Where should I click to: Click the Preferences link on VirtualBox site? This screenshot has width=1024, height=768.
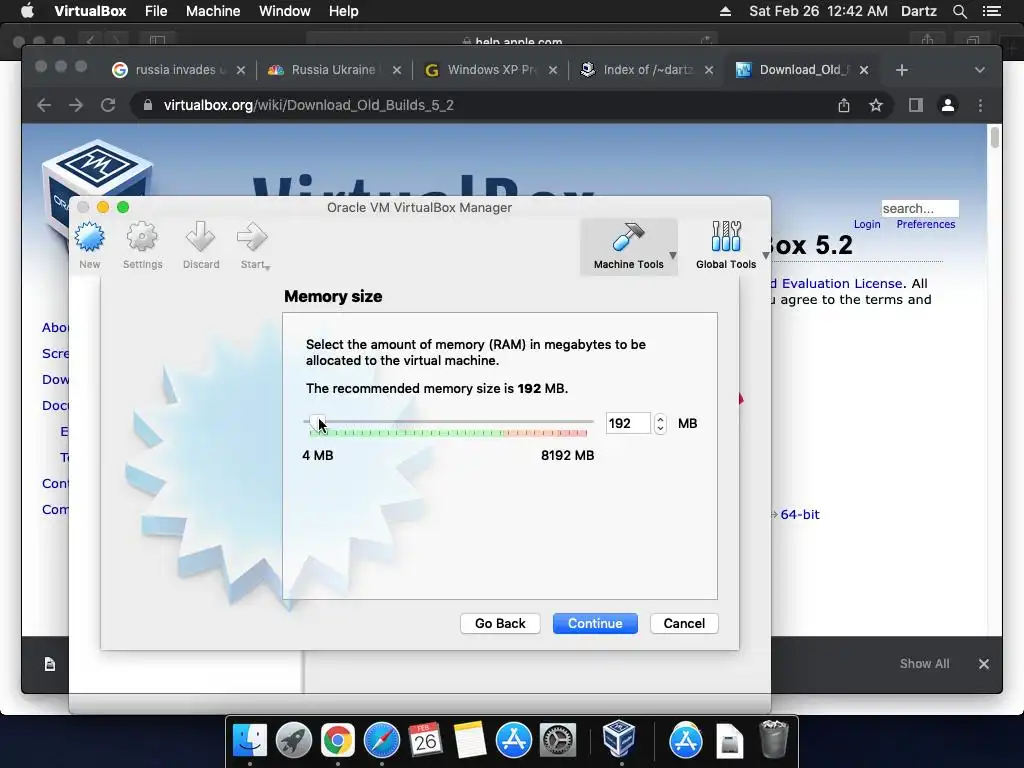point(925,224)
